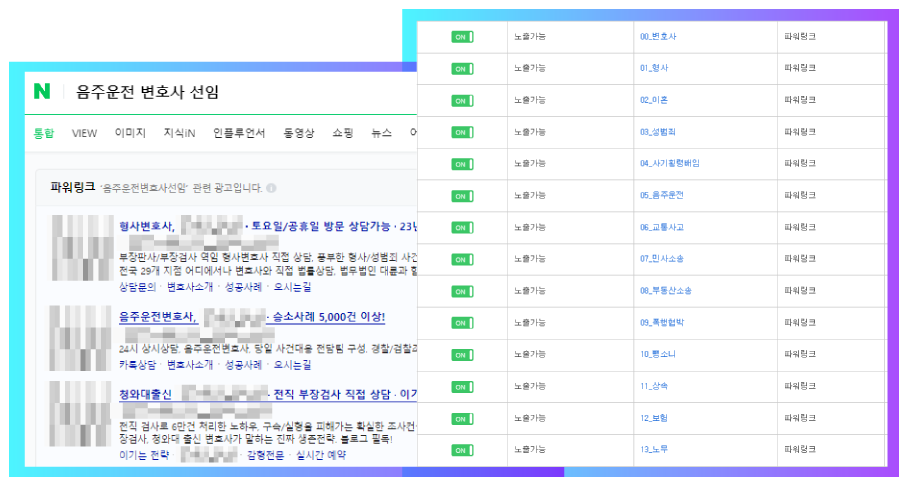Select the 통합 search tab

coord(43,133)
